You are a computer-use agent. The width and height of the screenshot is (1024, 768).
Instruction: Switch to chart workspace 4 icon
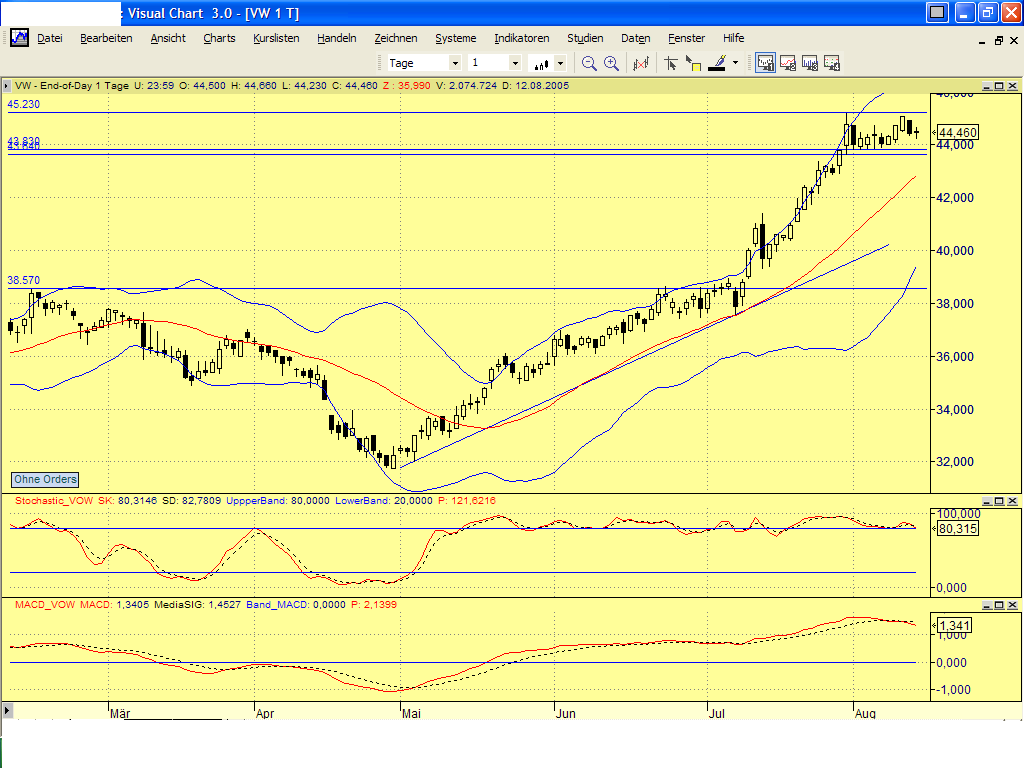(832, 62)
